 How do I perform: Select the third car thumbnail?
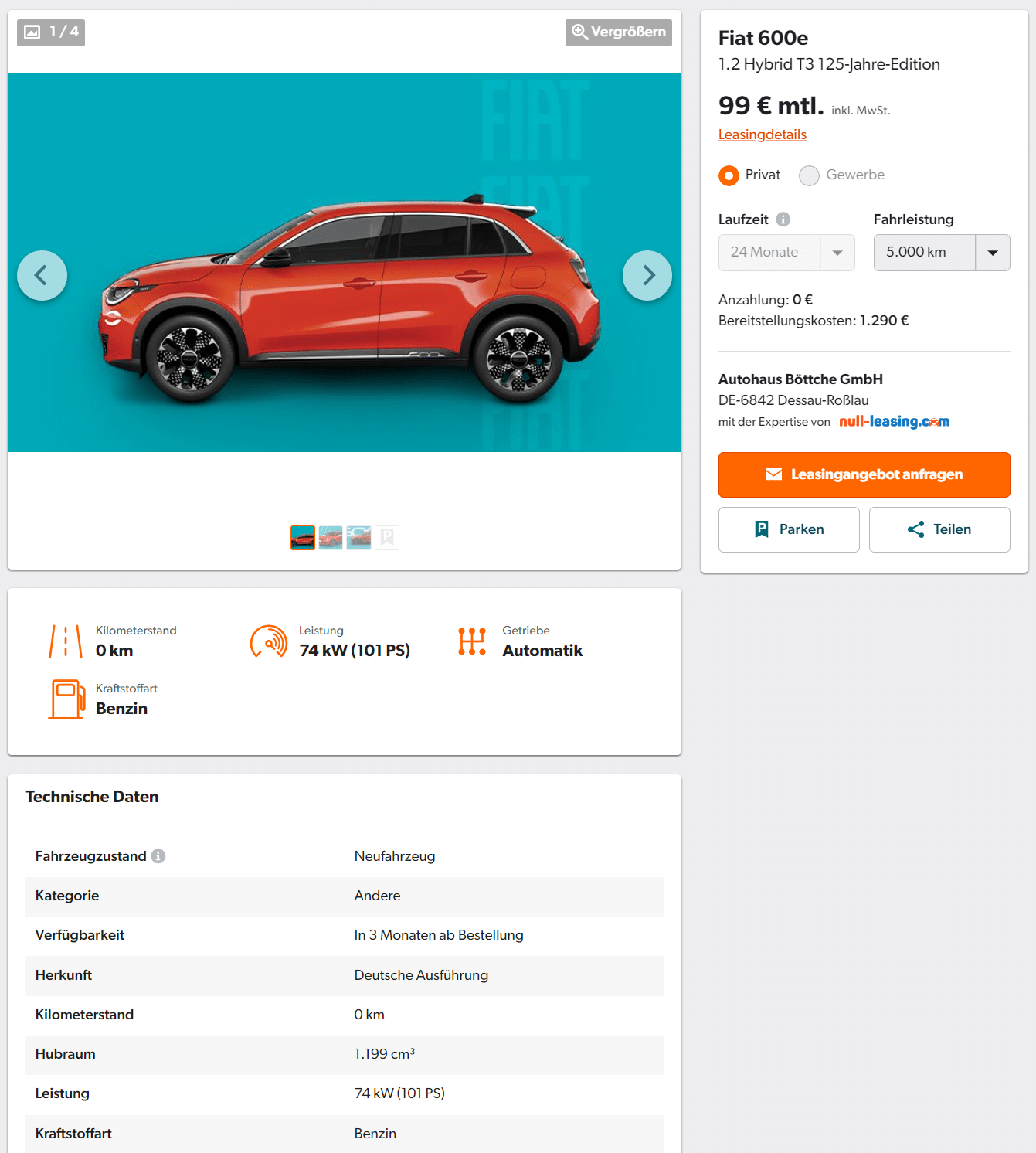tap(358, 537)
